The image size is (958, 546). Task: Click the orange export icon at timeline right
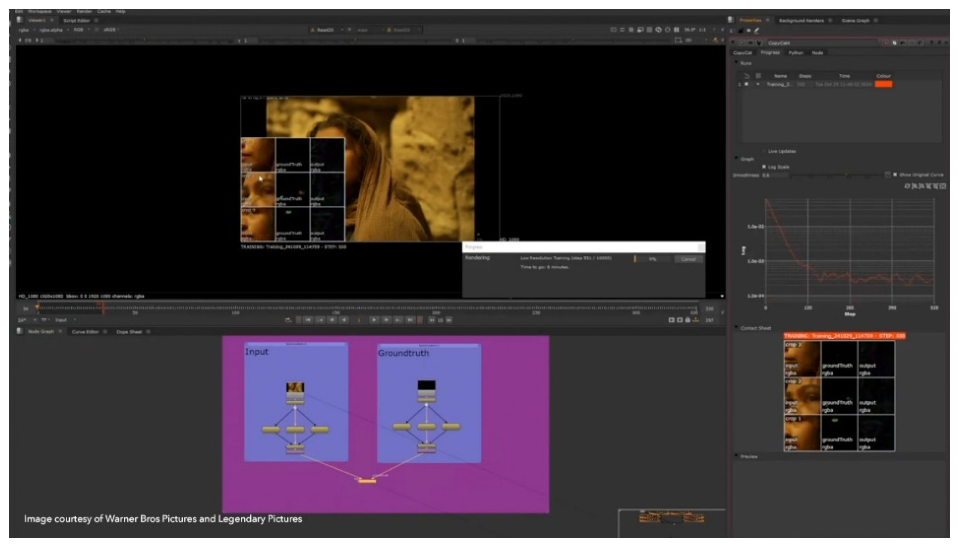[x=695, y=319]
